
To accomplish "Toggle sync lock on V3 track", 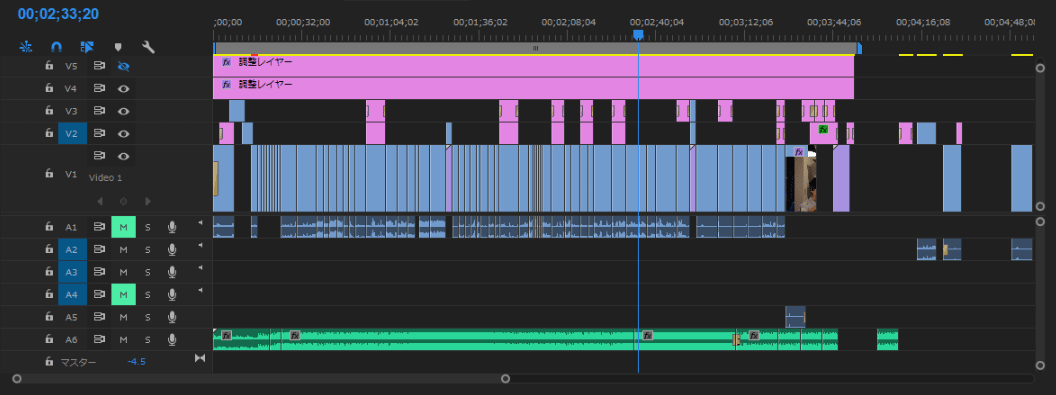I will (99, 110).
